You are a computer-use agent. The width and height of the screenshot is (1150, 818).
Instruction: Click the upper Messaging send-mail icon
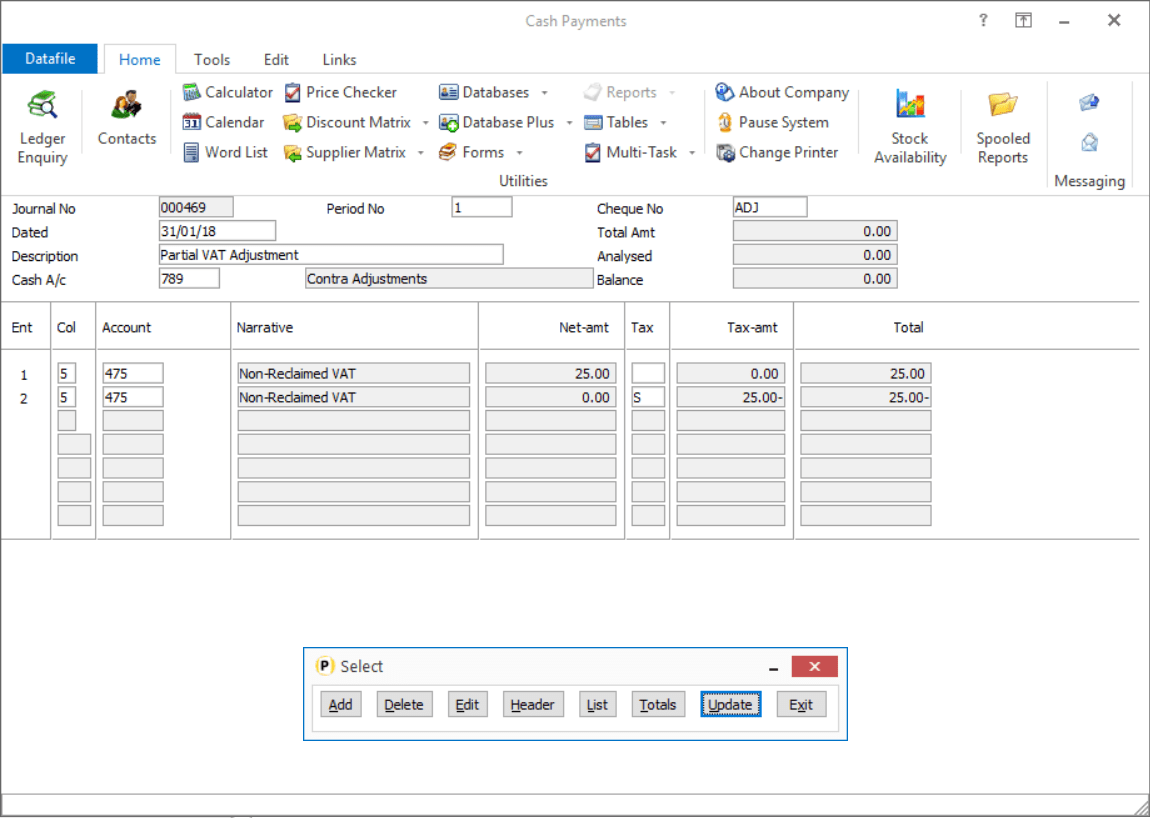click(x=1089, y=102)
